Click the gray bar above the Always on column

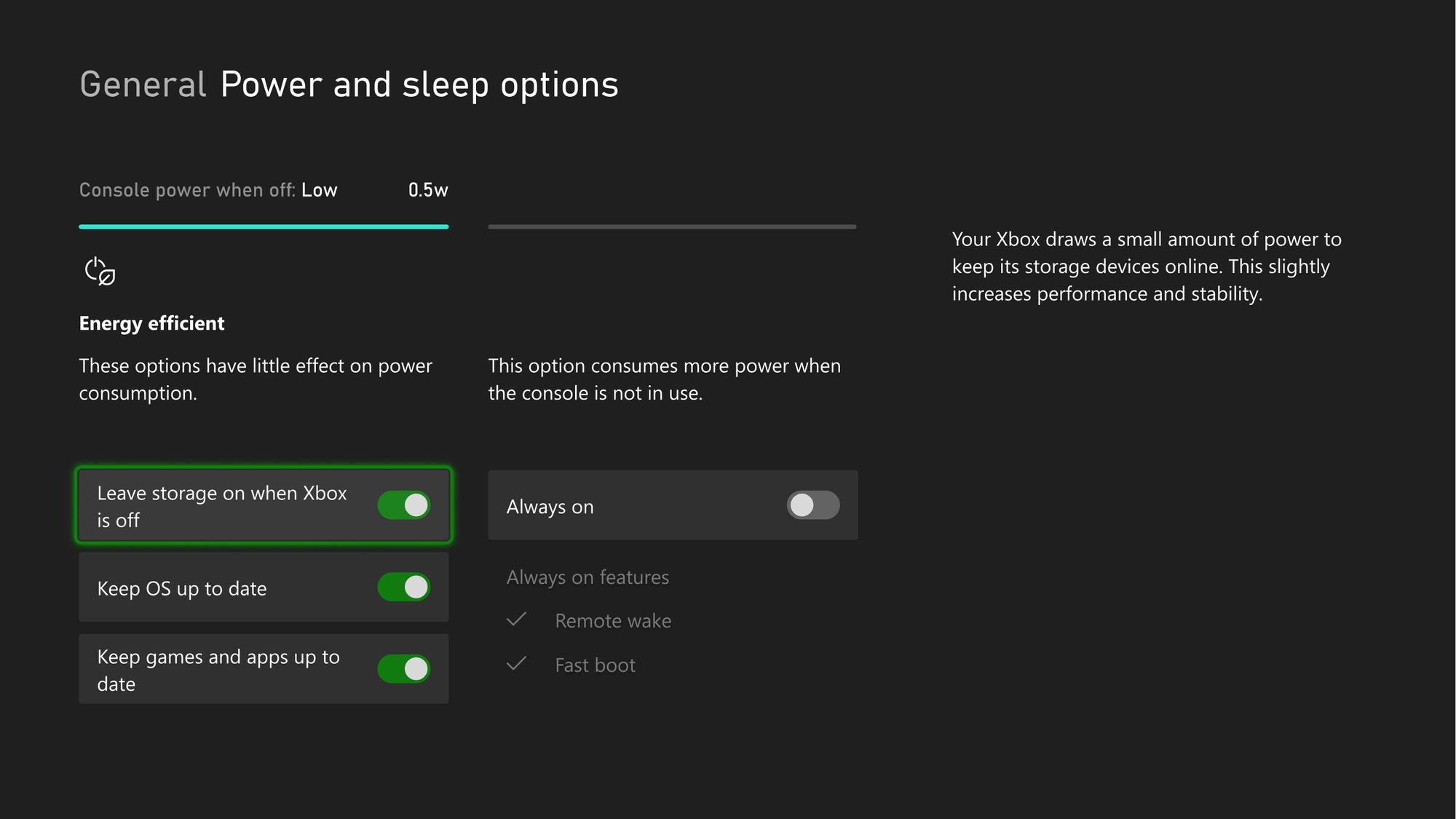pyautogui.click(x=672, y=227)
